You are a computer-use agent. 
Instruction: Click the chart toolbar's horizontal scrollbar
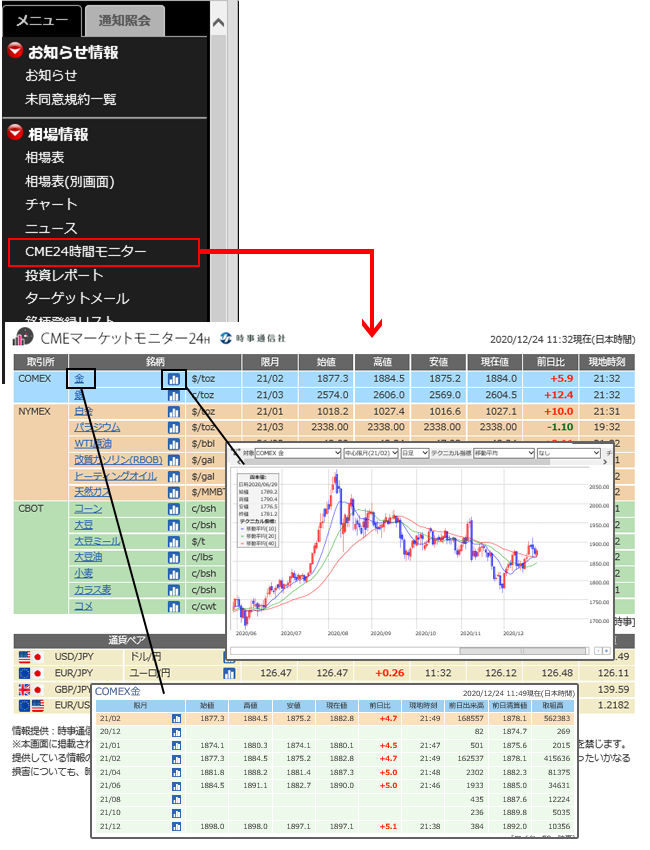click(397, 462)
